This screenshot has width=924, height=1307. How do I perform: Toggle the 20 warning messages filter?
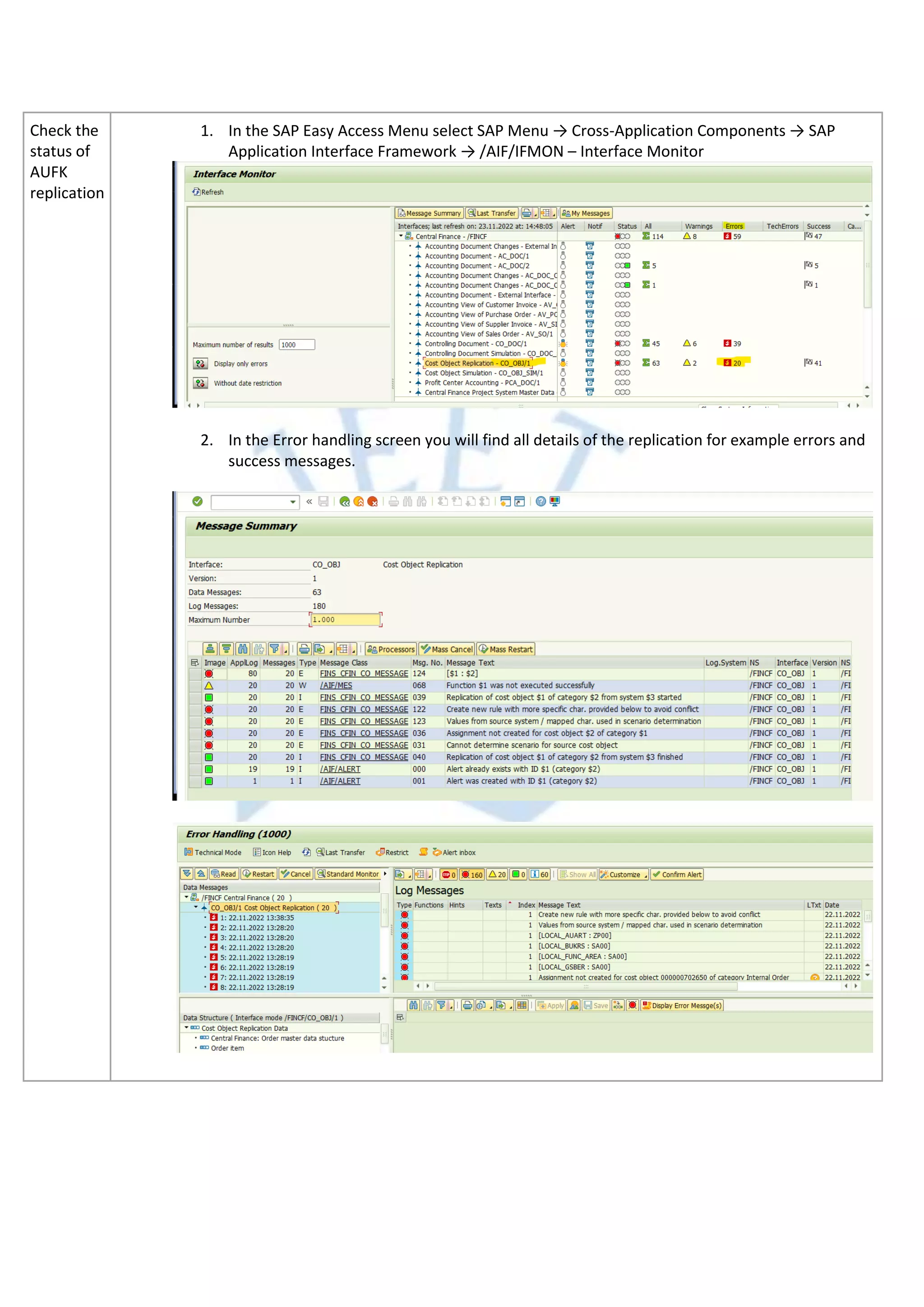click(497, 874)
